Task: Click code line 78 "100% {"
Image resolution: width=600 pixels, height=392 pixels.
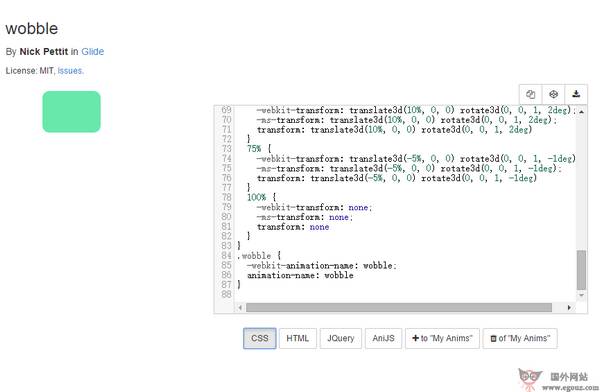Action: click(x=261, y=198)
